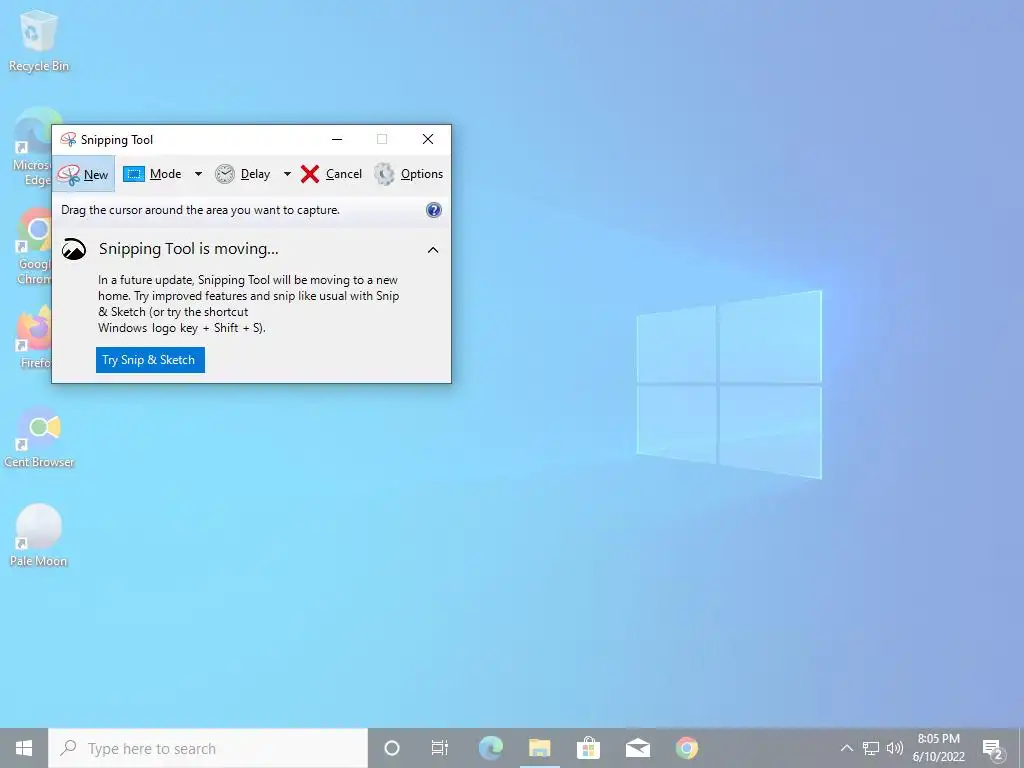The width and height of the screenshot is (1024, 768).
Task: Open Microsoft Edge from the taskbar
Action: (x=491, y=748)
